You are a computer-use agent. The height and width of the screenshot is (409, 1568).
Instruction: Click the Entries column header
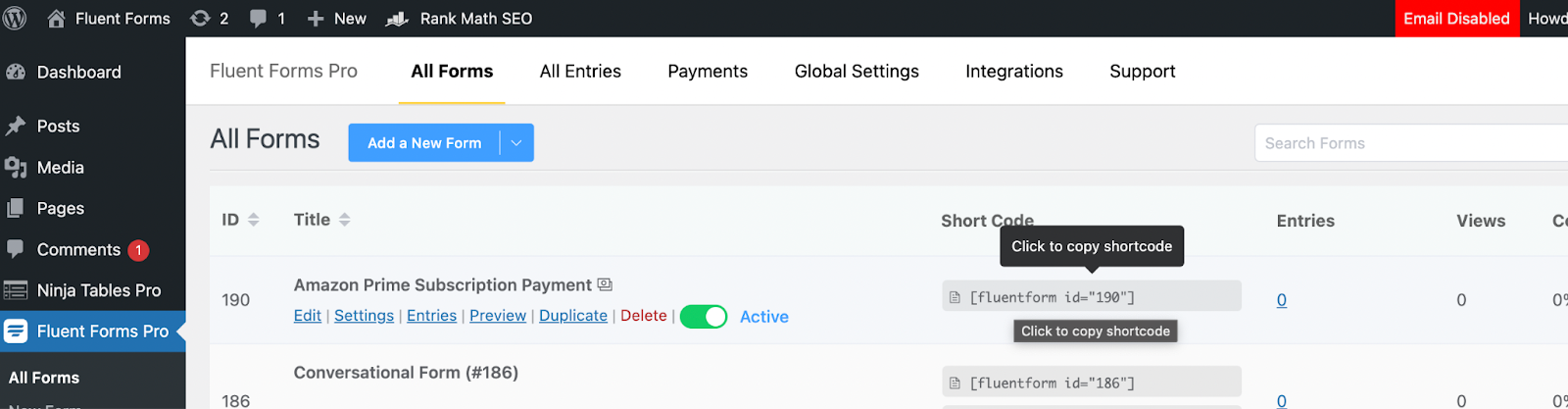tap(1305, 221)
